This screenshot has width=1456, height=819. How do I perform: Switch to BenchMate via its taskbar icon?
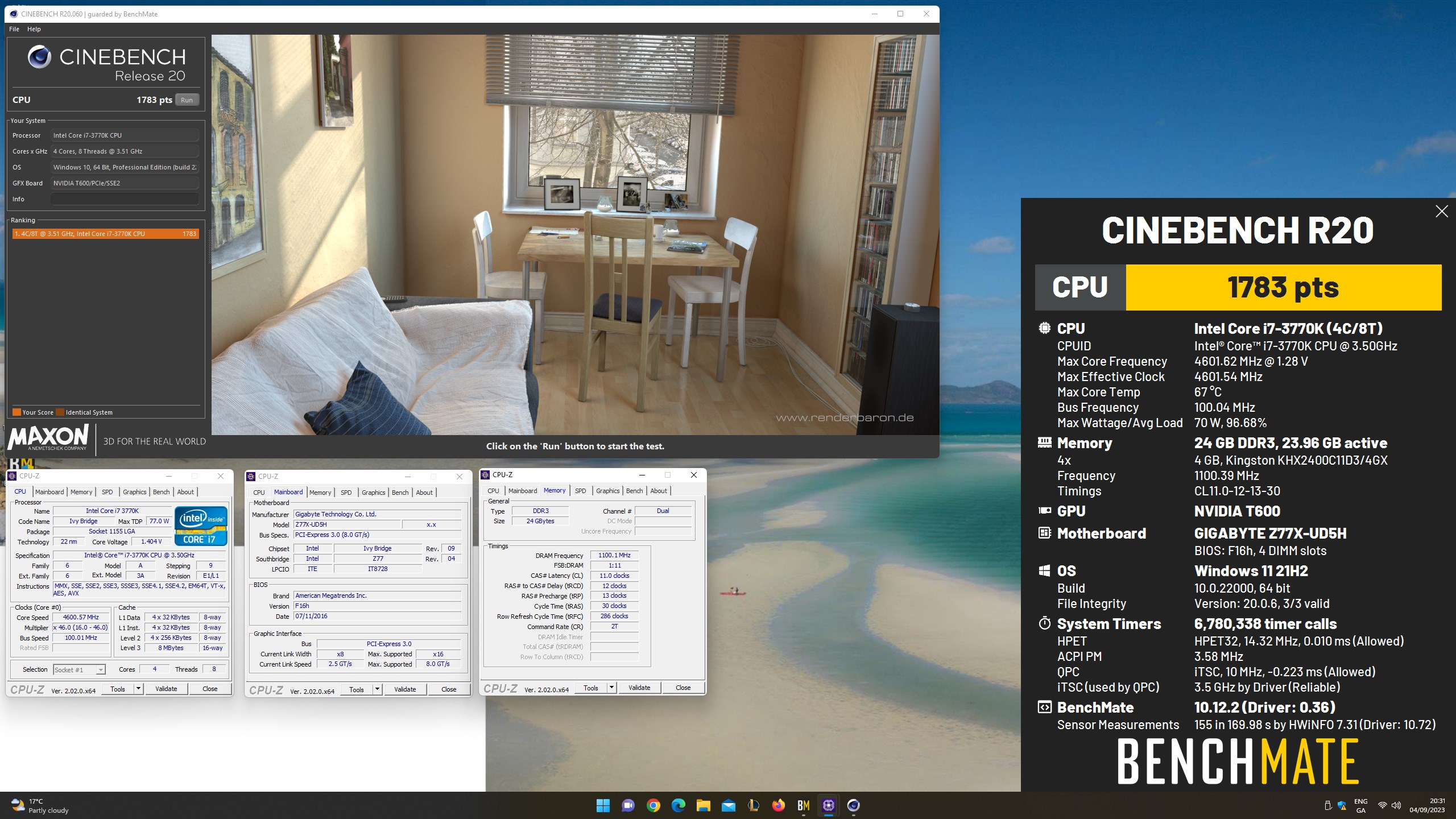[x=803, y=805]
